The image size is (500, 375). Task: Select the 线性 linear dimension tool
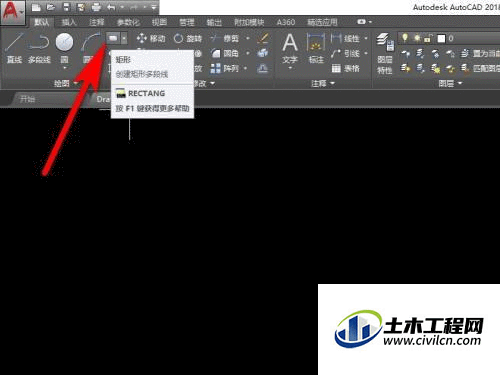345,38
